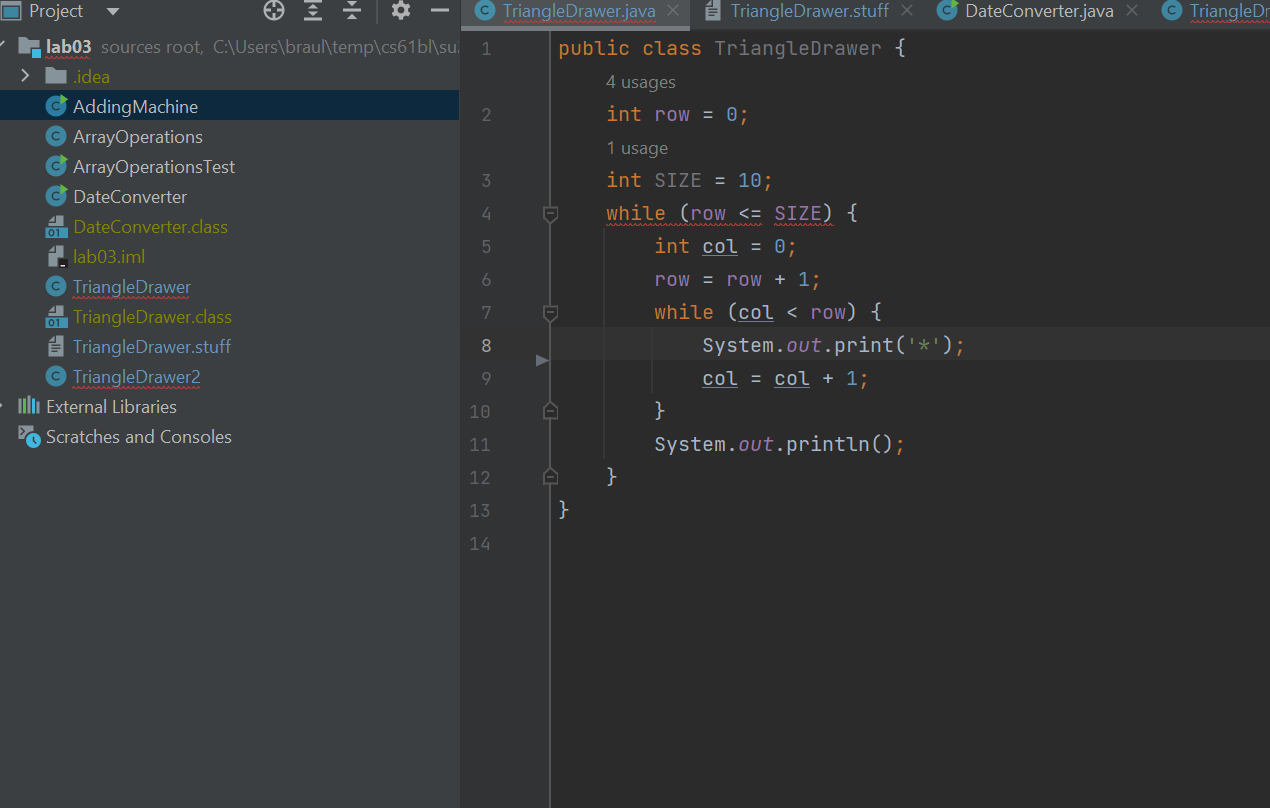
Task: Hide the Project panel with minus icon
Action: pyautogui.click(x=439, y=11)
